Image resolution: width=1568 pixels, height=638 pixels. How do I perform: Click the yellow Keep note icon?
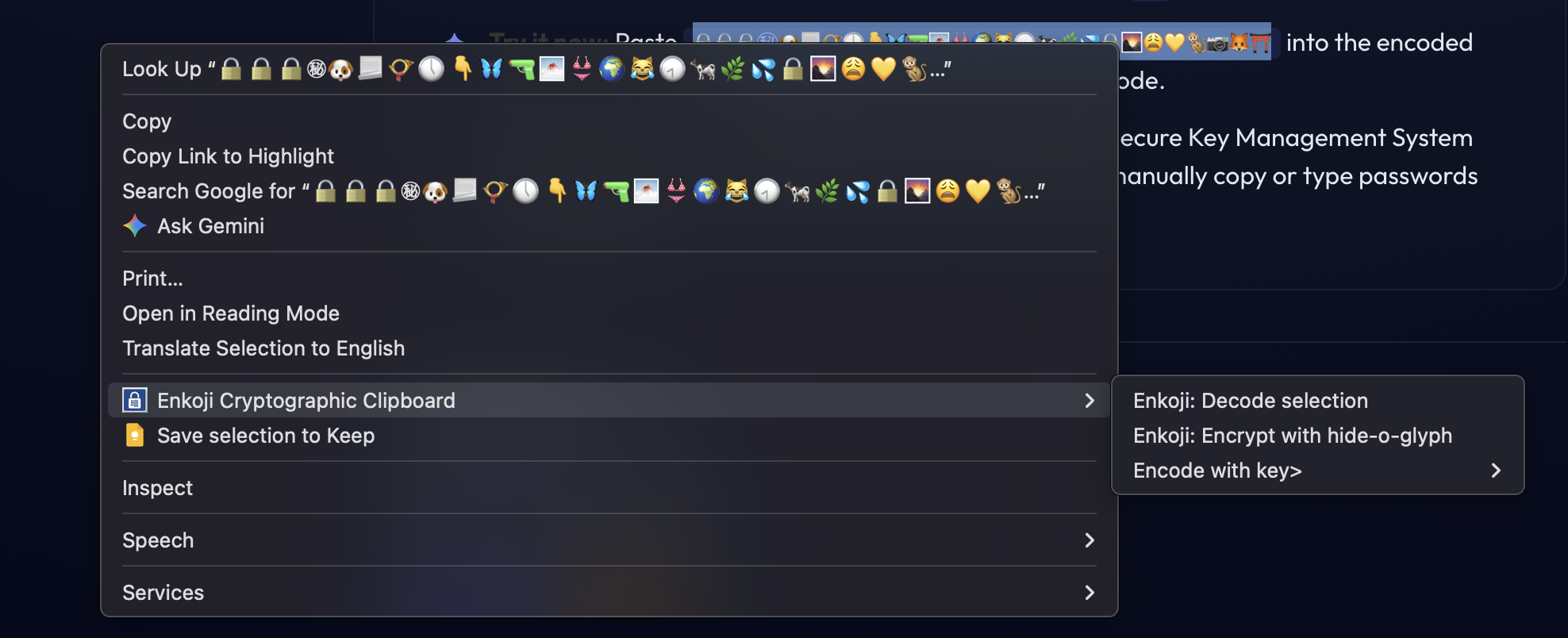pos(135,436)
